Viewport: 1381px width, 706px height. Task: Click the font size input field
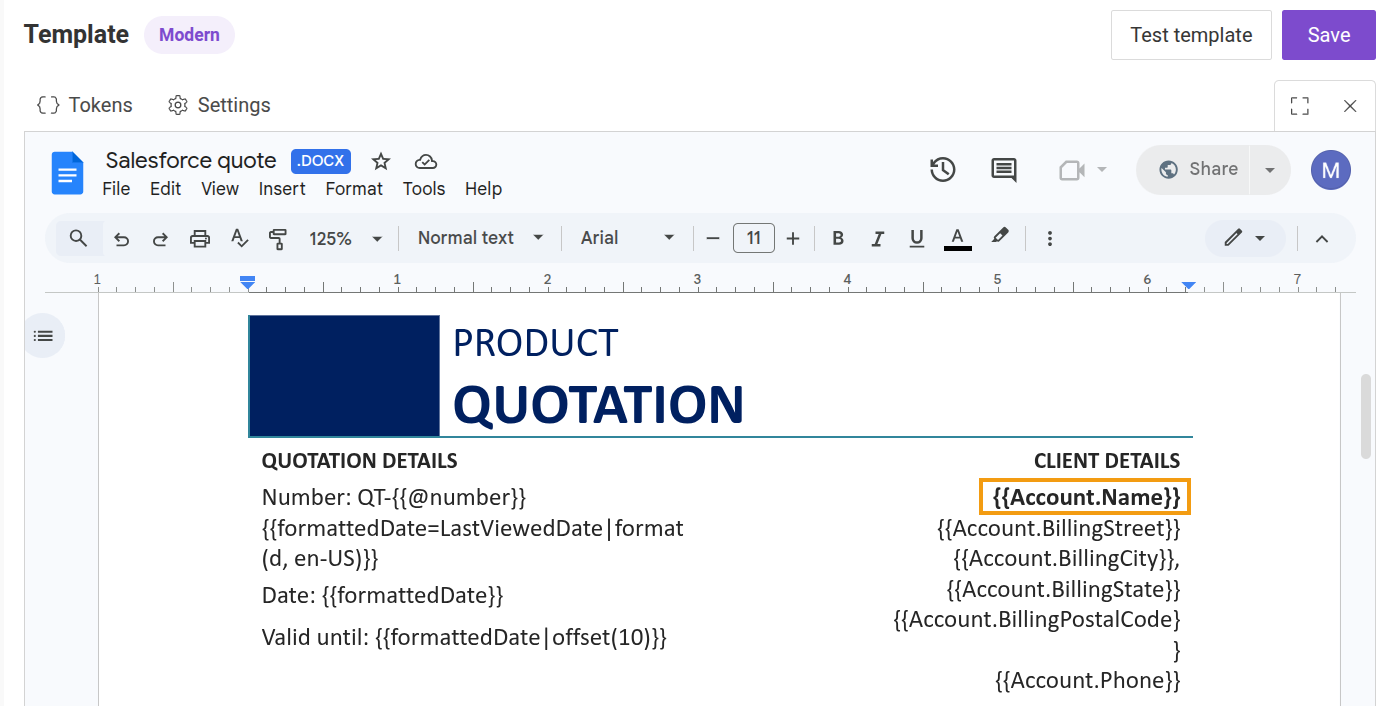point(754,238)
